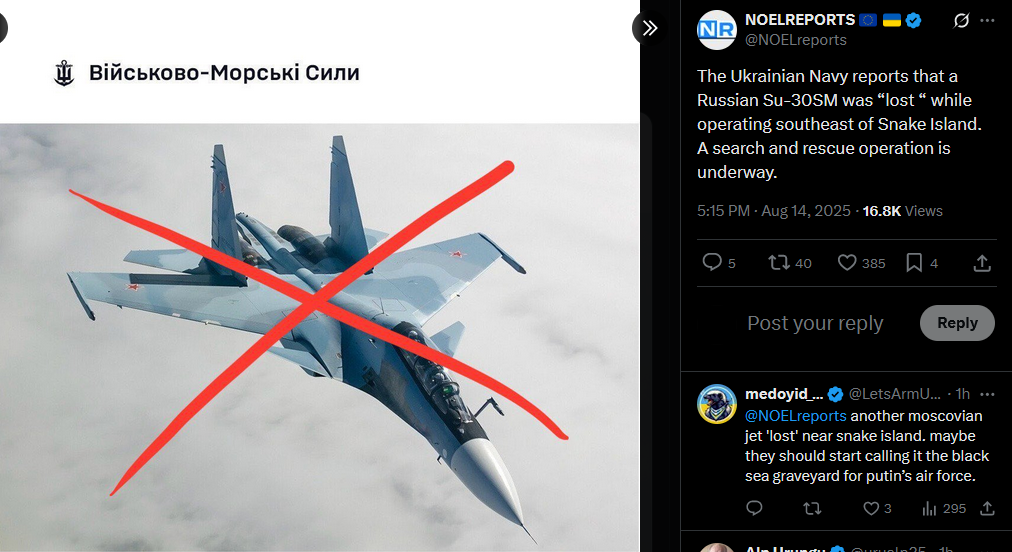Open medoyid's profile avatar
This screenshot has height=552, width=1012.
point(716,404)
